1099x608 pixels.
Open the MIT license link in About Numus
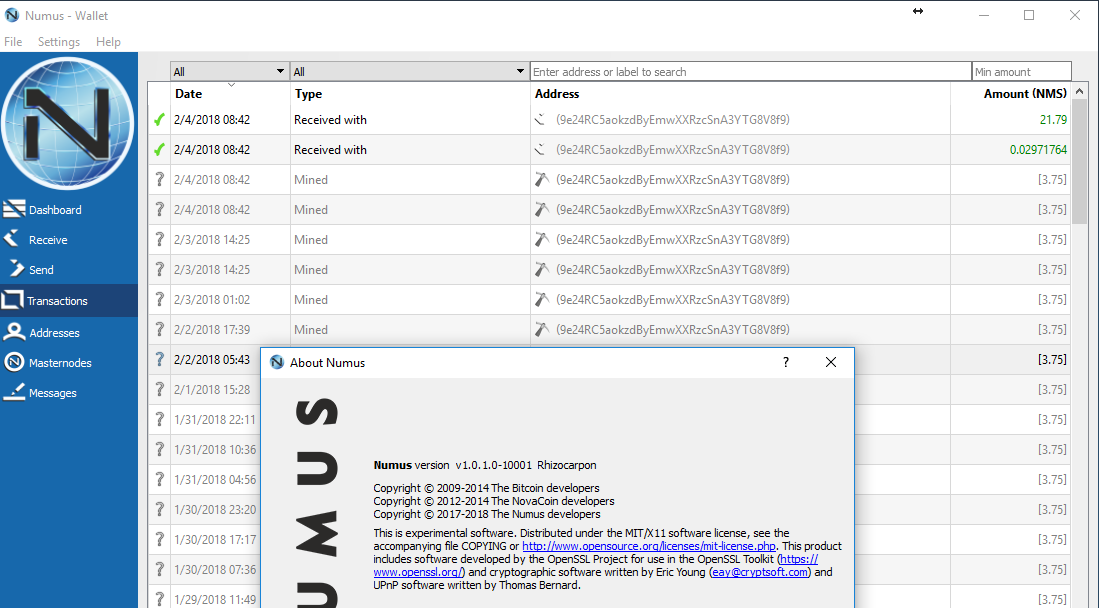(649, 546)
